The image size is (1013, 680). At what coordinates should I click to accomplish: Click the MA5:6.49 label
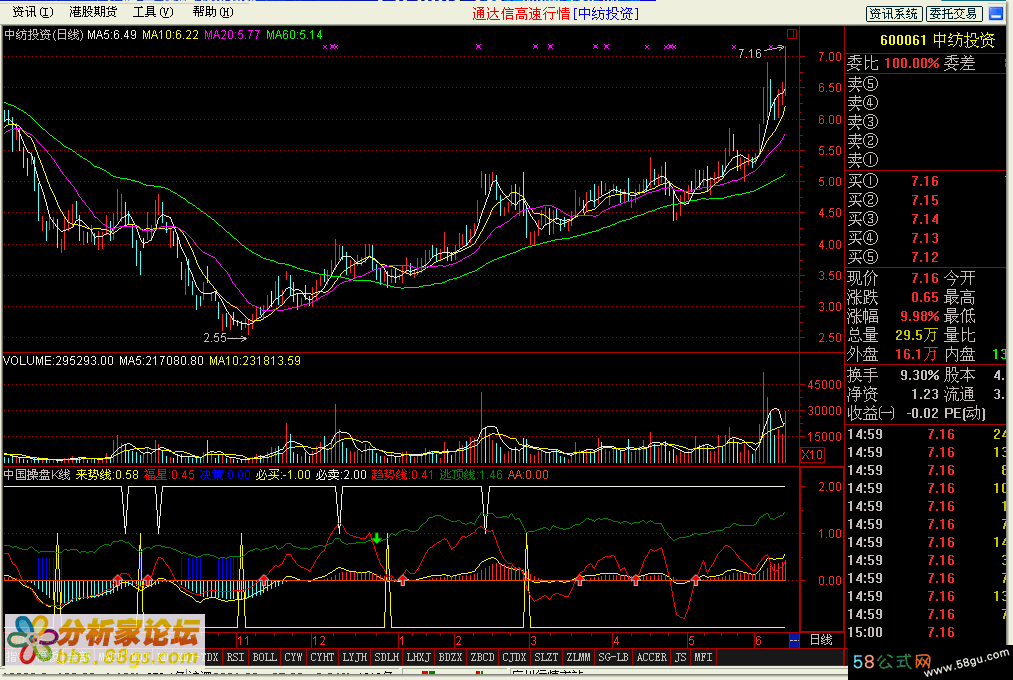(x=112, y=34)
